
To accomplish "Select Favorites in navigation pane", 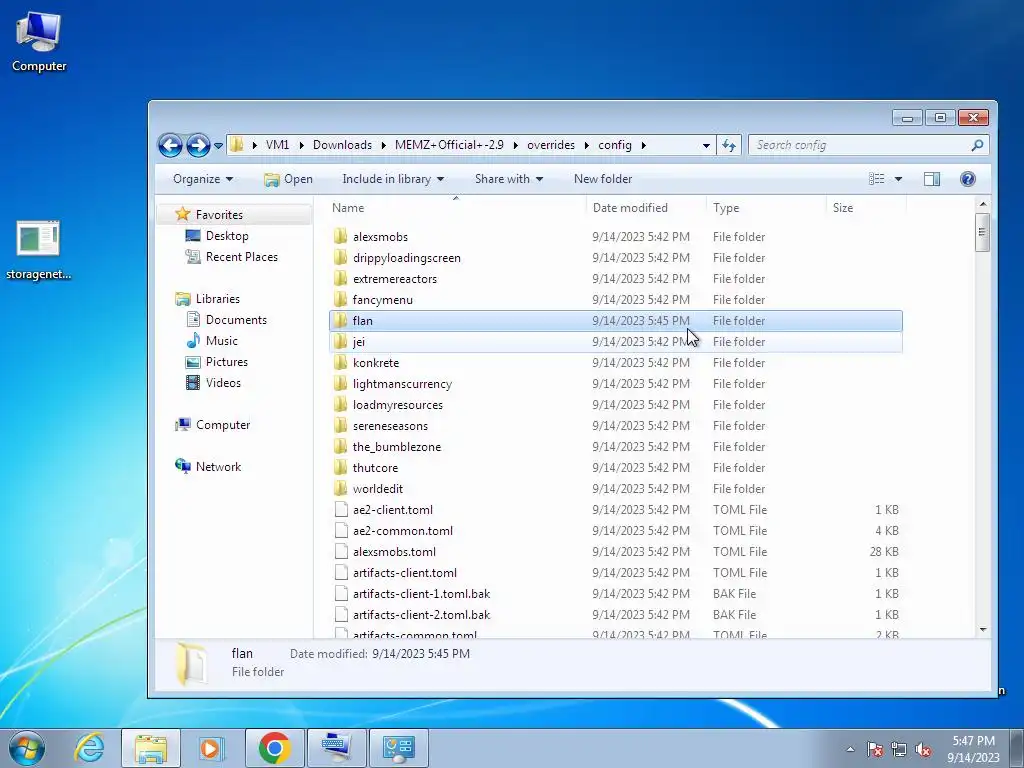I will pos(219,215).
